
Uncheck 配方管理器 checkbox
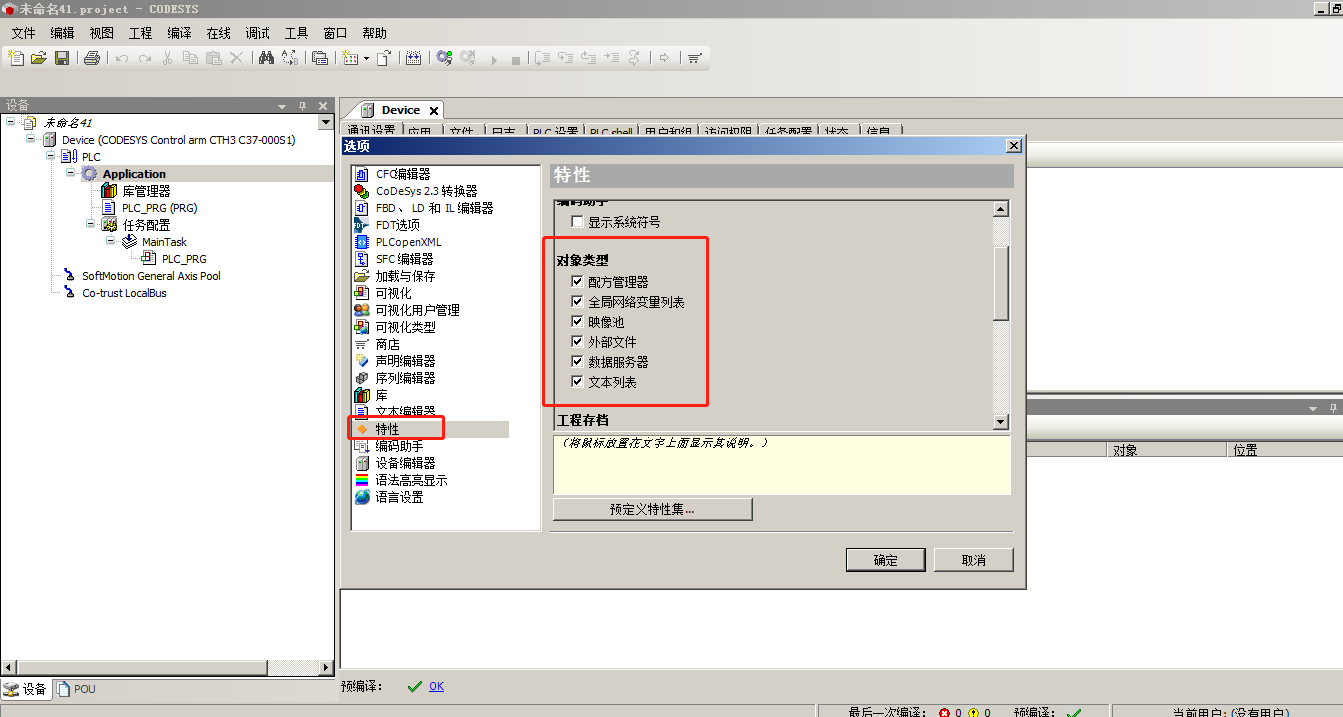(x=577, y=281)
